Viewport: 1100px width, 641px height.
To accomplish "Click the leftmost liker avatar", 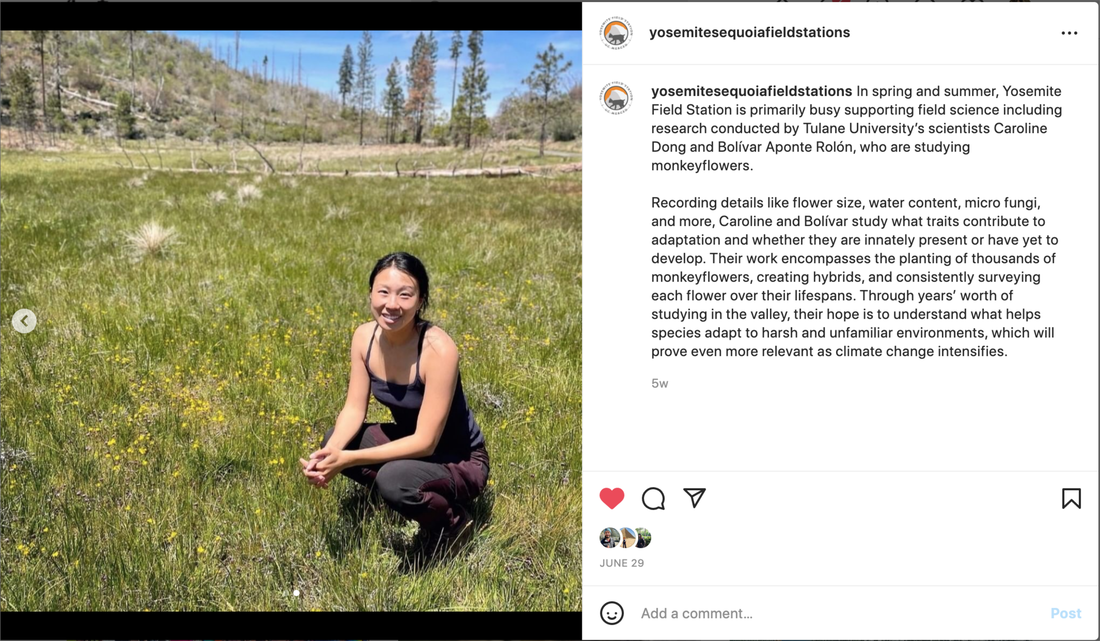I will click(x=609, y=538).
